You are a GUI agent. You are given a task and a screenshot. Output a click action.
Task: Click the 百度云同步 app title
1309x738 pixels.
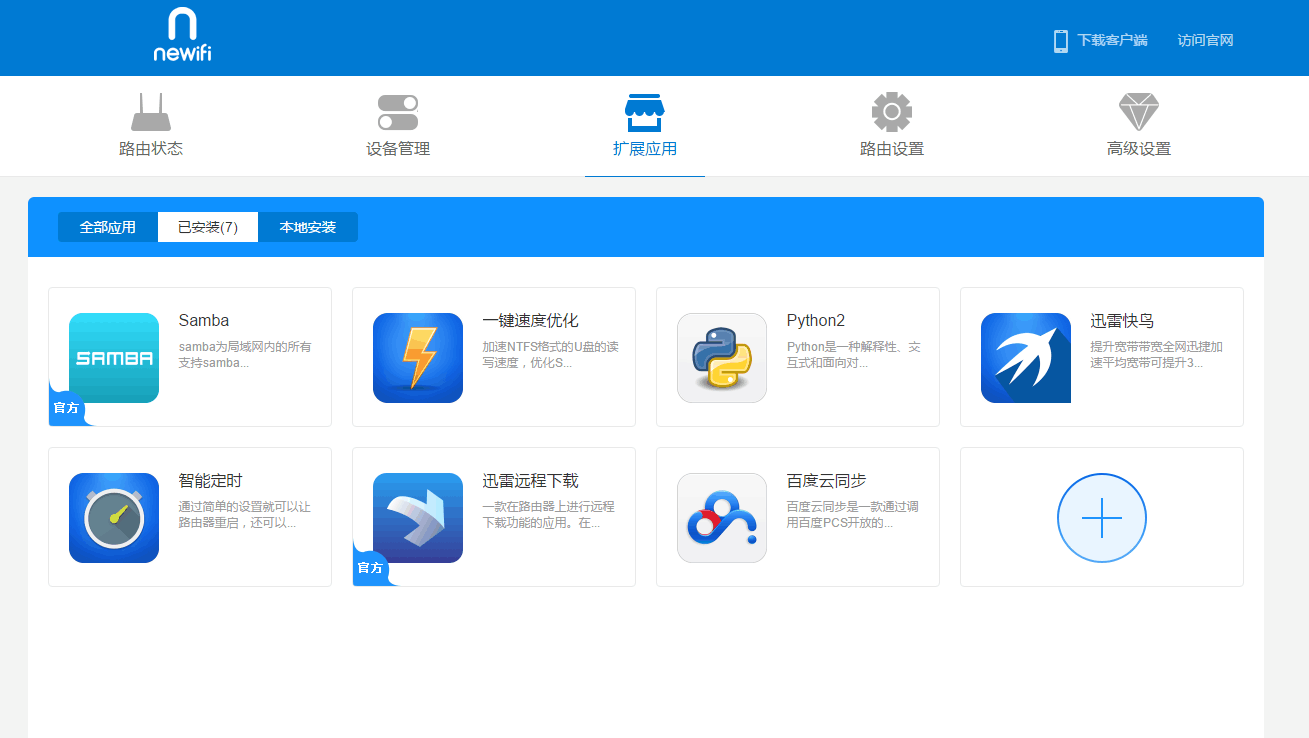pyautogui.click(x=827, y=481)
